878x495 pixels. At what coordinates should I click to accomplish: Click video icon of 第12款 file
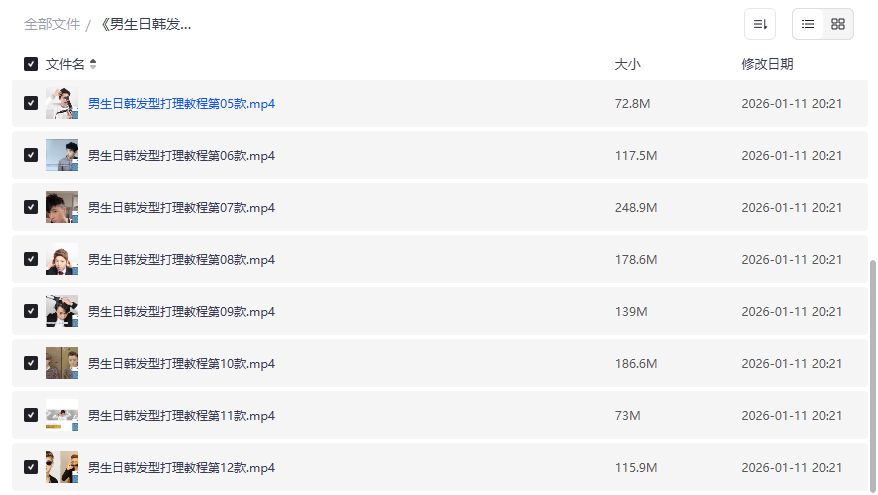pyautogui.click(x=62, y=467)
